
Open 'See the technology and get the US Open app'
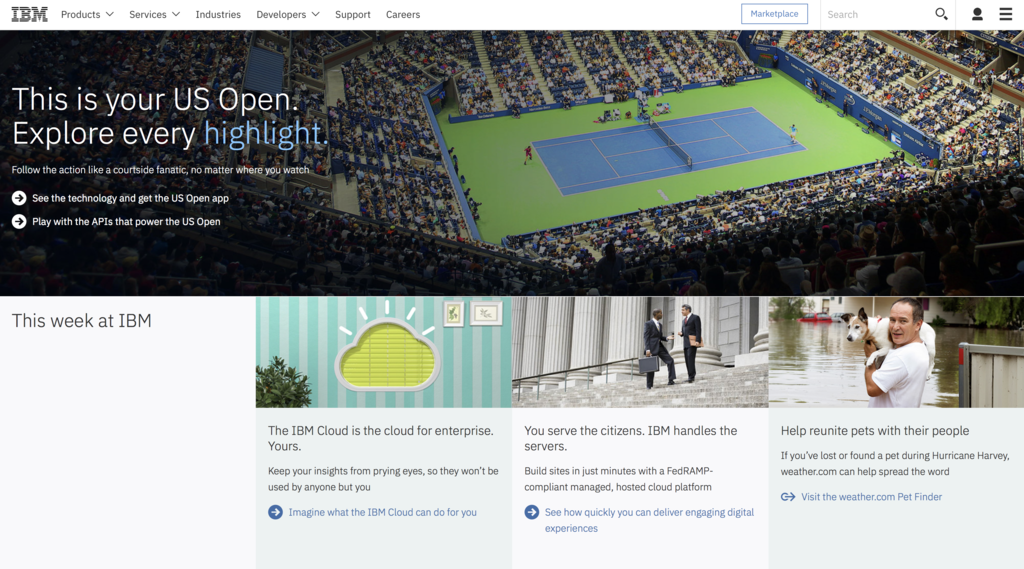(130, 198)
